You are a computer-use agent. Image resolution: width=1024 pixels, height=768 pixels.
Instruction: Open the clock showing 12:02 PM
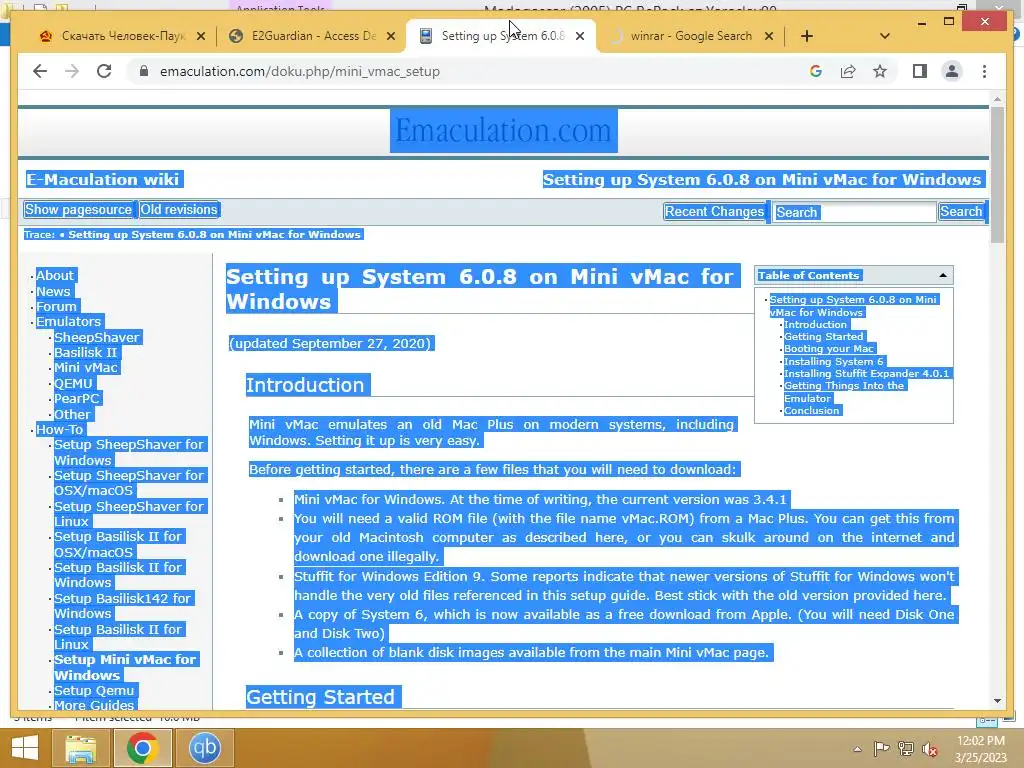980,749
